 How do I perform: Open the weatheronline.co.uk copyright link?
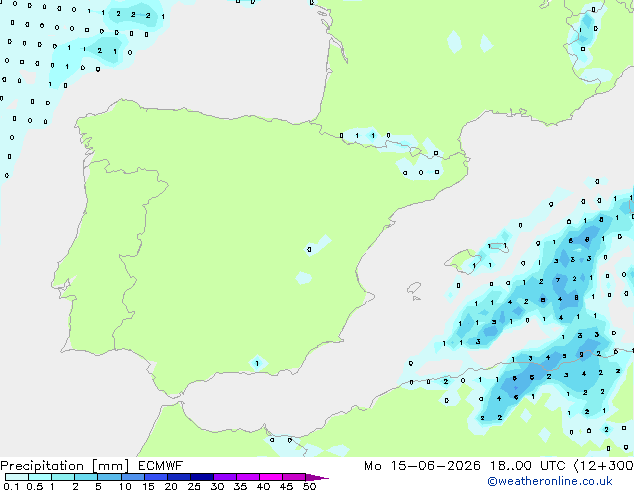[550, 481]
